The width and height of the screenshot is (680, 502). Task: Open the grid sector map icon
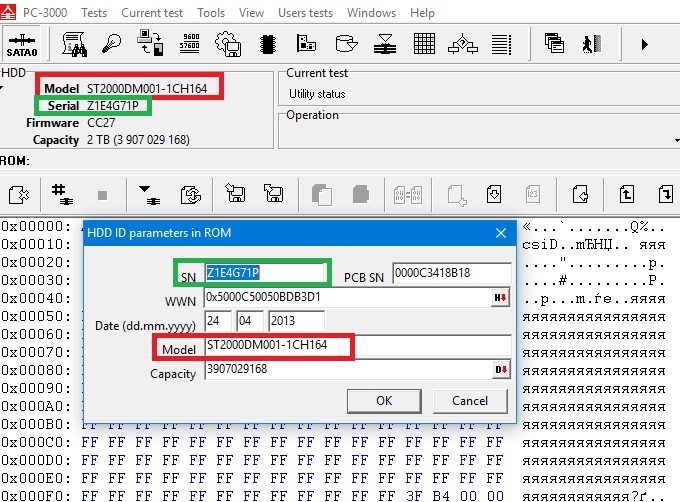424,44
